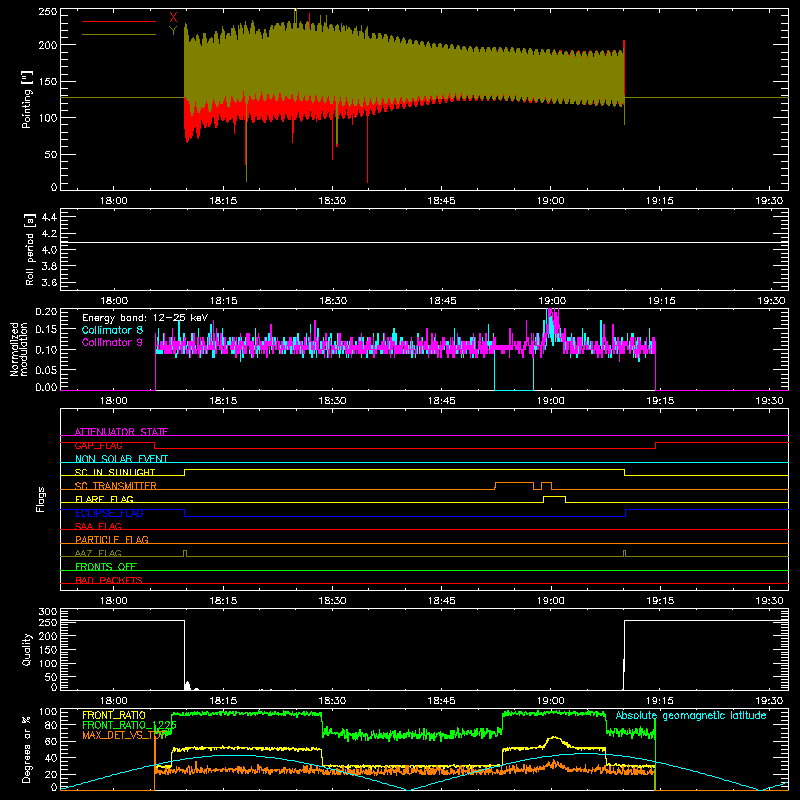Click the Flags axis title

click(41, 499)
